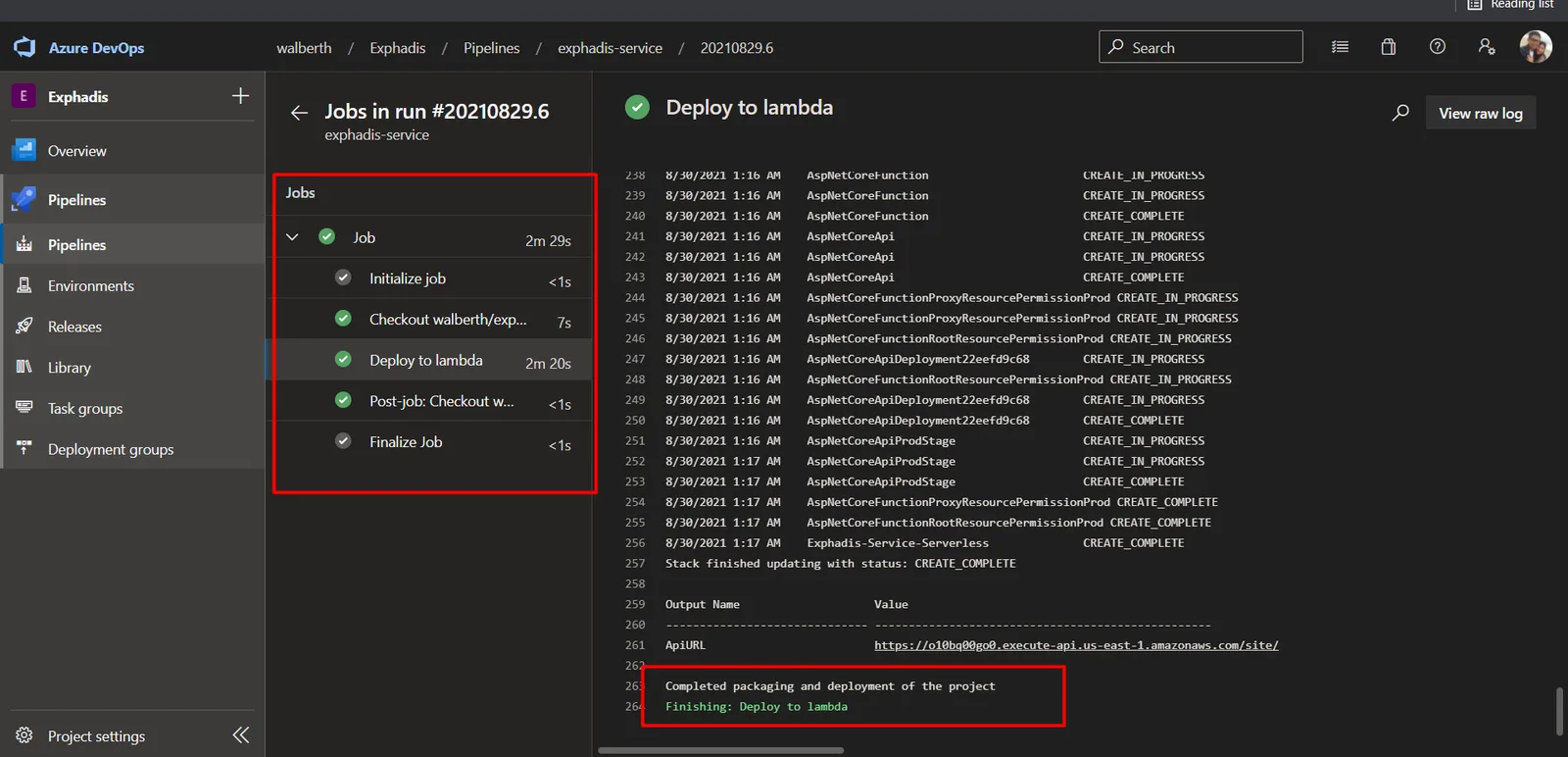This screenshot has height=757, width=1568.
Task: Click the exphadis-service subtitle under Jobs in run
Action: (376, 135)
